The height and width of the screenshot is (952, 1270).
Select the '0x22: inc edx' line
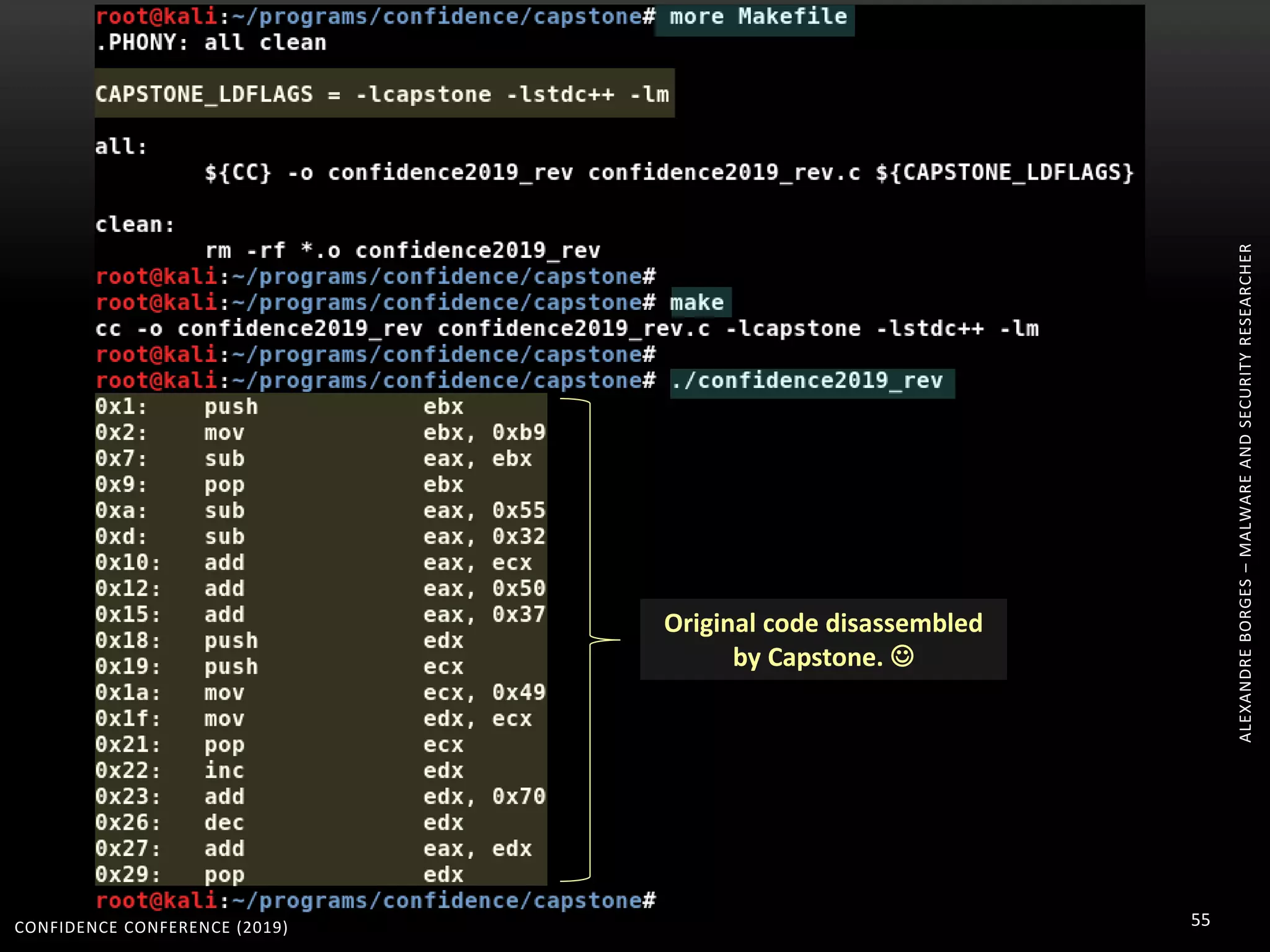click(x=280, y=771)
